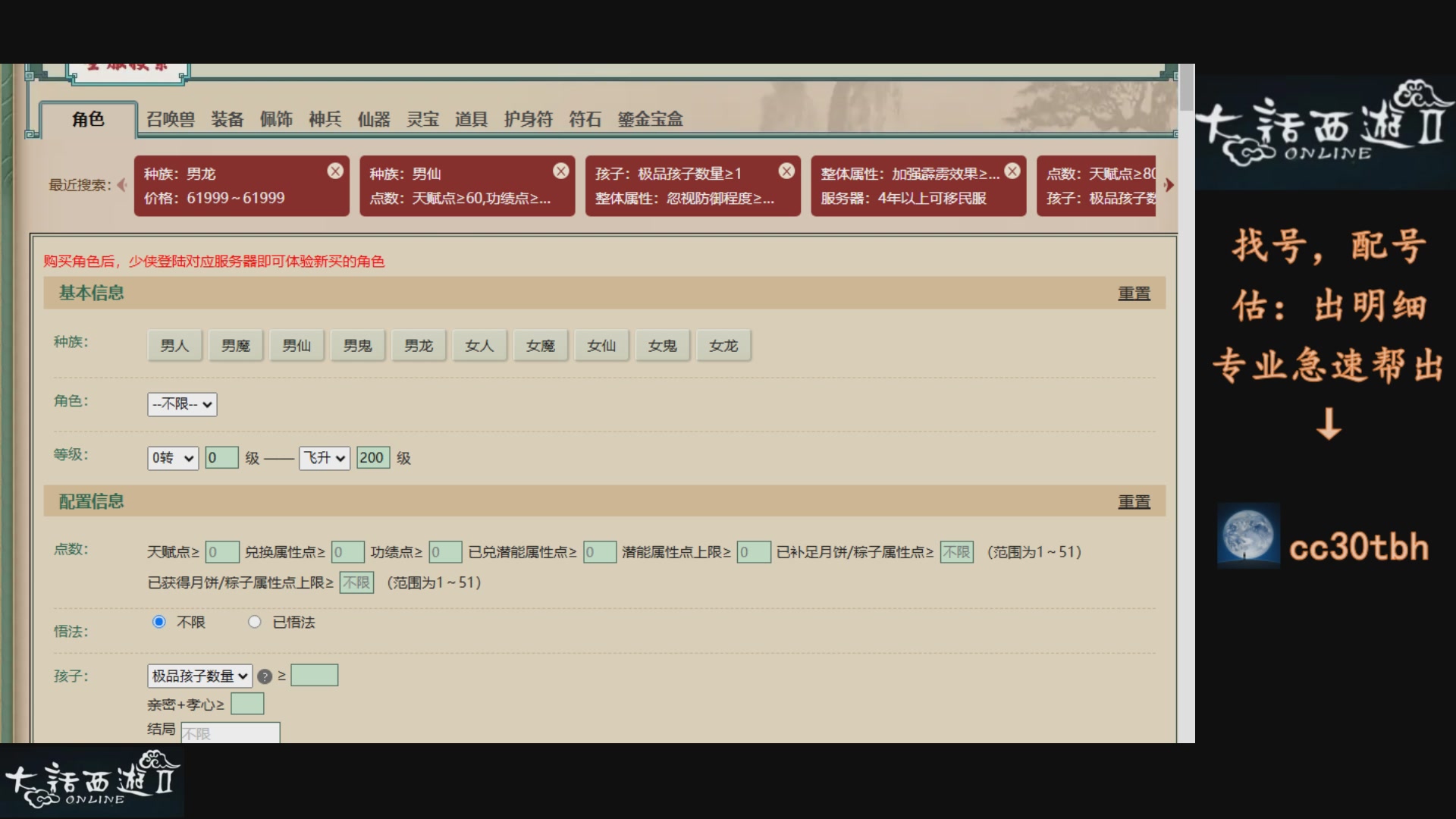Select 不限 for 悟法
The width and height of the screenshot is (1456, 819).
[158, 622]
